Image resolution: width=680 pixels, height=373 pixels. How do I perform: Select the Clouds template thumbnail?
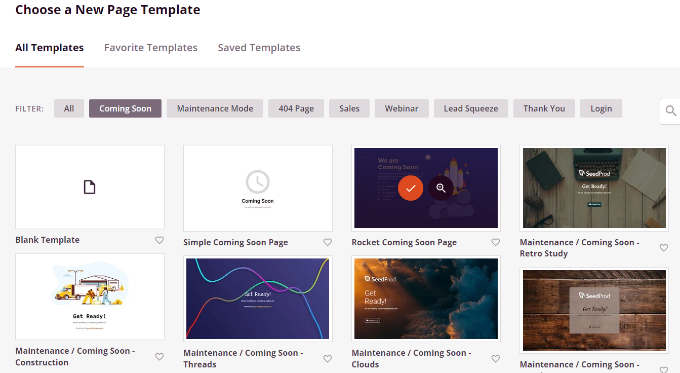coord(426,299)
